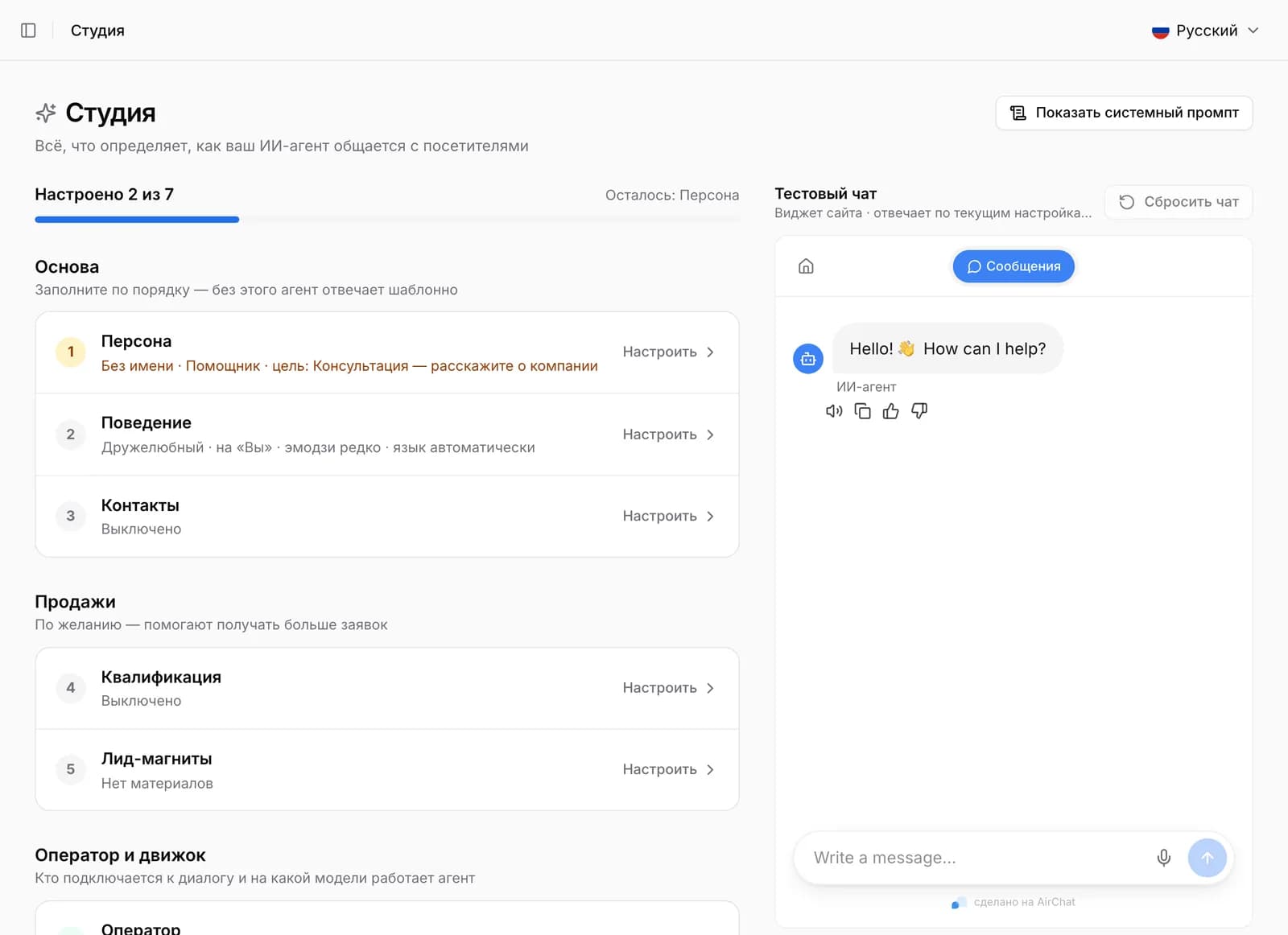Like the reply with thumbs up
1288x935 pixels.
coord(890,411)
